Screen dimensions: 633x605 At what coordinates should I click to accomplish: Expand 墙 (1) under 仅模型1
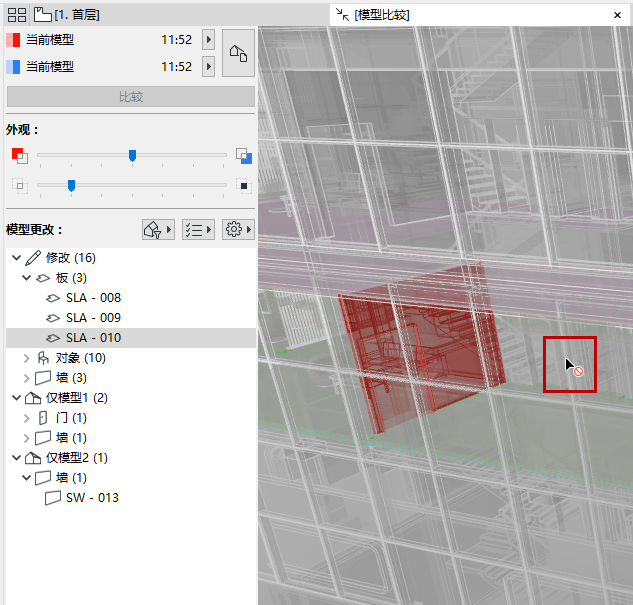(27, 438)
